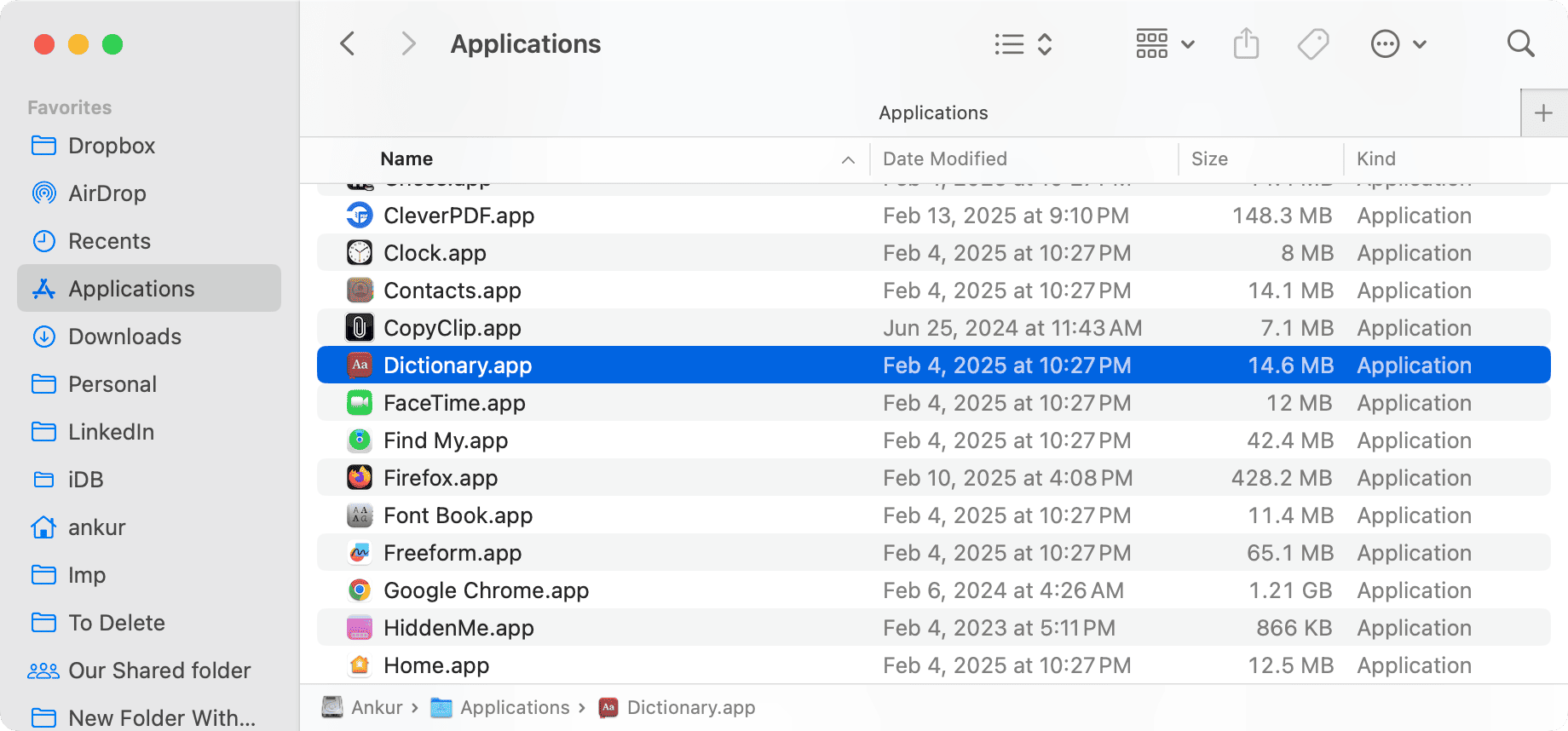Viewport: 1568px width, 731px height.
Task: Select the Applications tab
Action: pyautogui.click(x=933, y=112)
